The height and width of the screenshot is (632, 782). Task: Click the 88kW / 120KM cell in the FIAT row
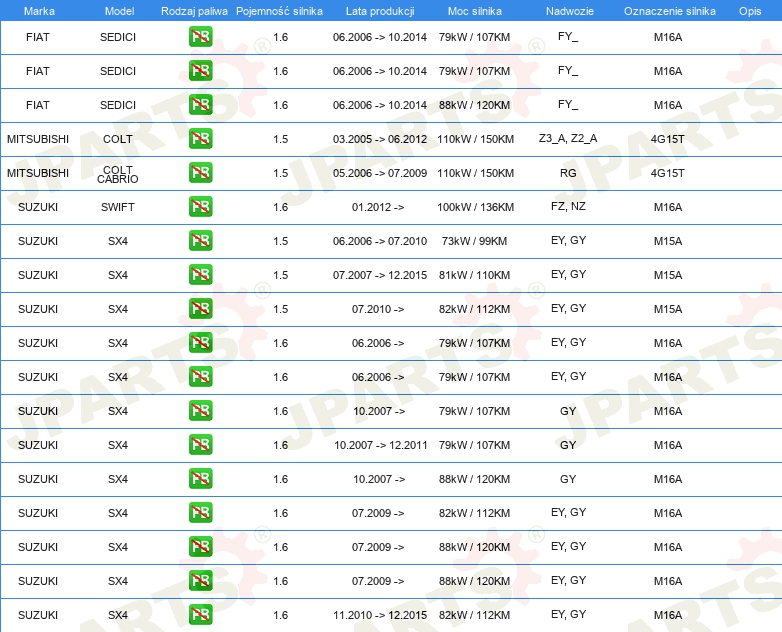pos(474,105)
